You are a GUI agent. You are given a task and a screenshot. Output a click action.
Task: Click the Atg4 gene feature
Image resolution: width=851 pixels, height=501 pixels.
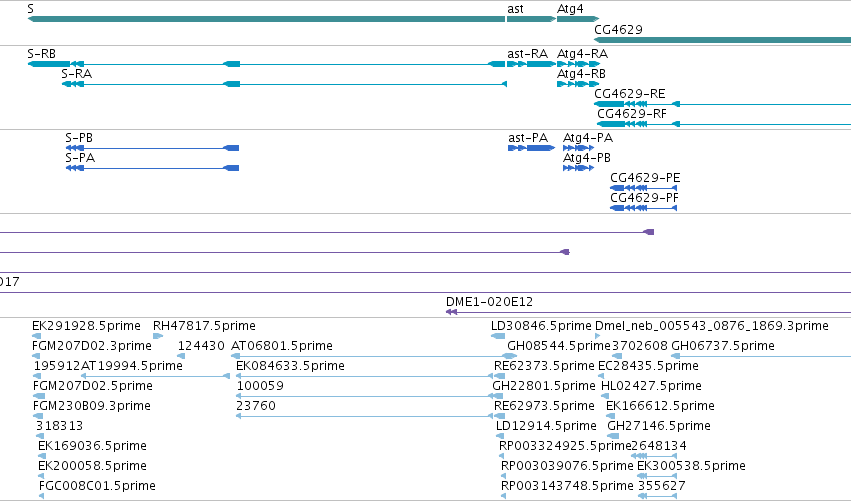(578, 19)
